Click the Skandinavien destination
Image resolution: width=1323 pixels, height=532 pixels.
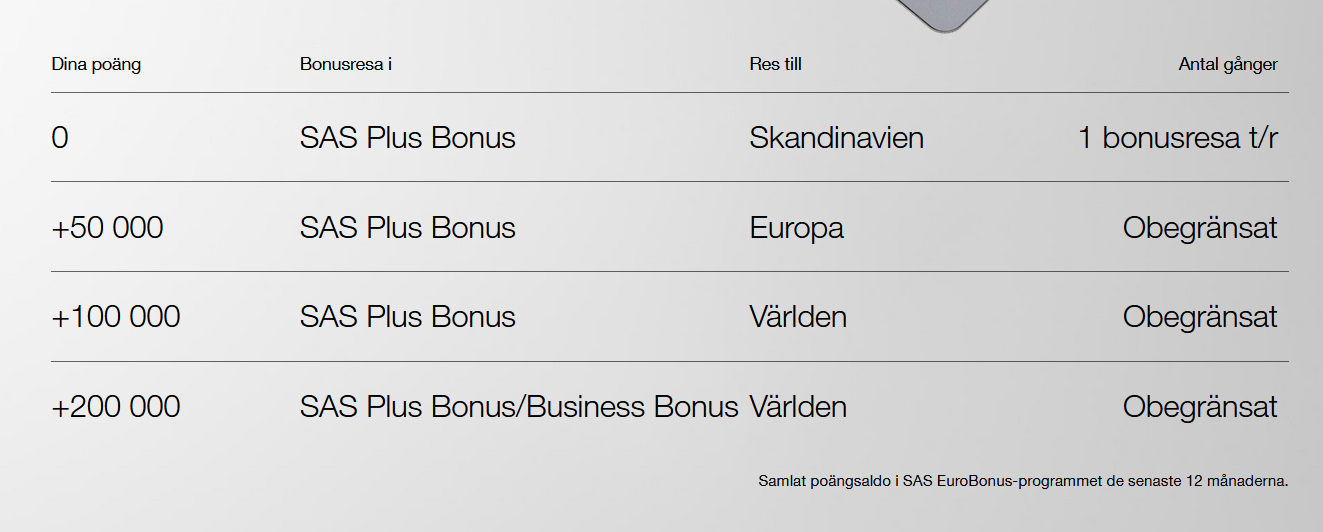(x=836, y=138)
